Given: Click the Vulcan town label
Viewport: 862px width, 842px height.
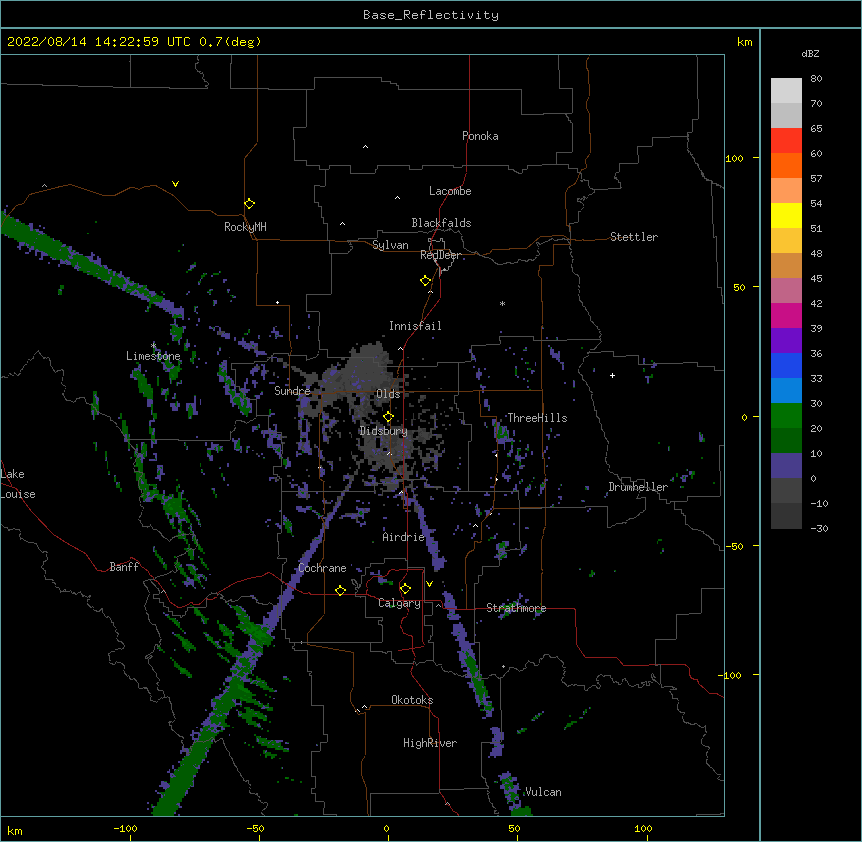Looking at the screenshot, I should tap(543, 792).
